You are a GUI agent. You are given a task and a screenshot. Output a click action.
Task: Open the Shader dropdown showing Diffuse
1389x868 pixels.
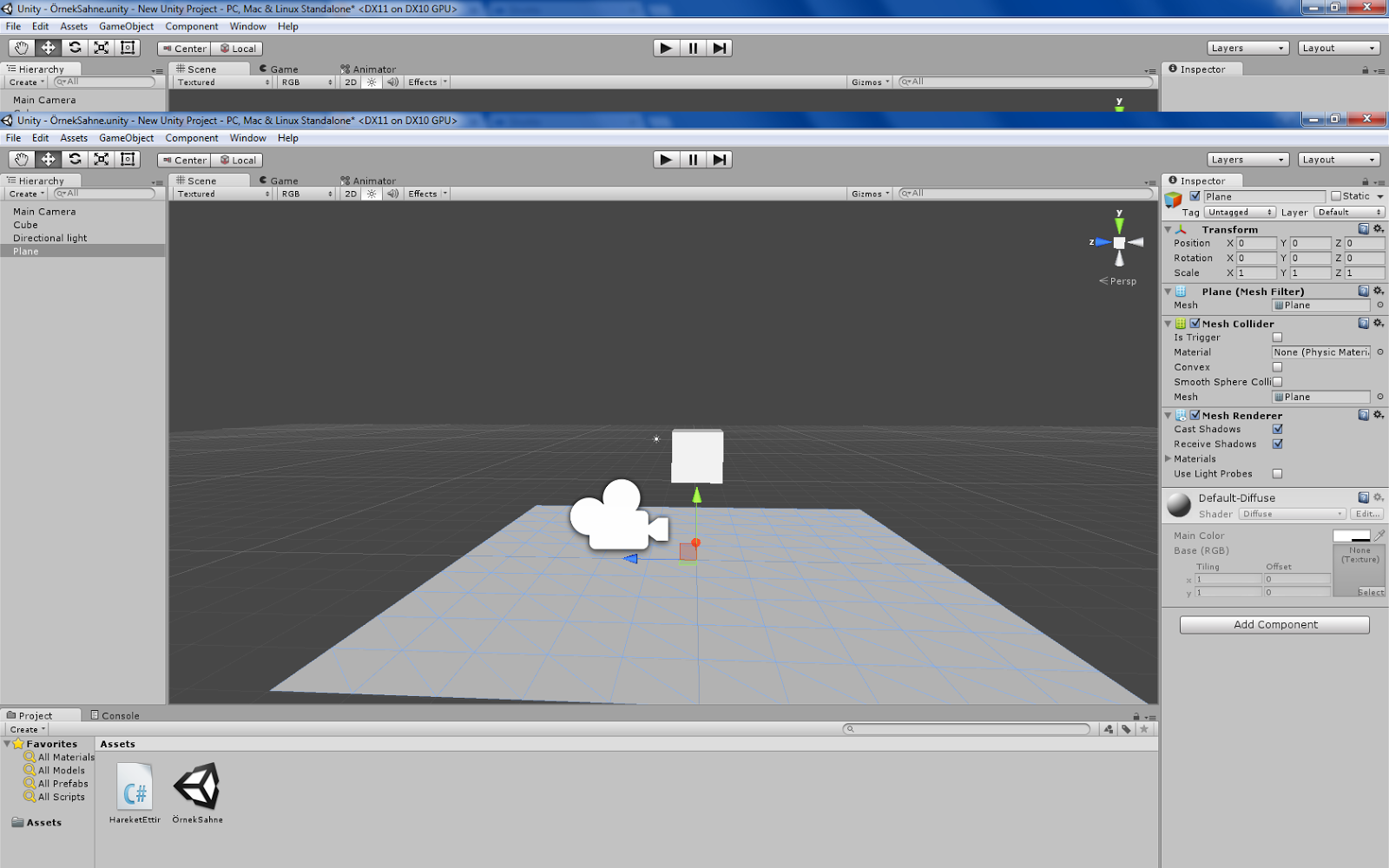click(1291, 513)
